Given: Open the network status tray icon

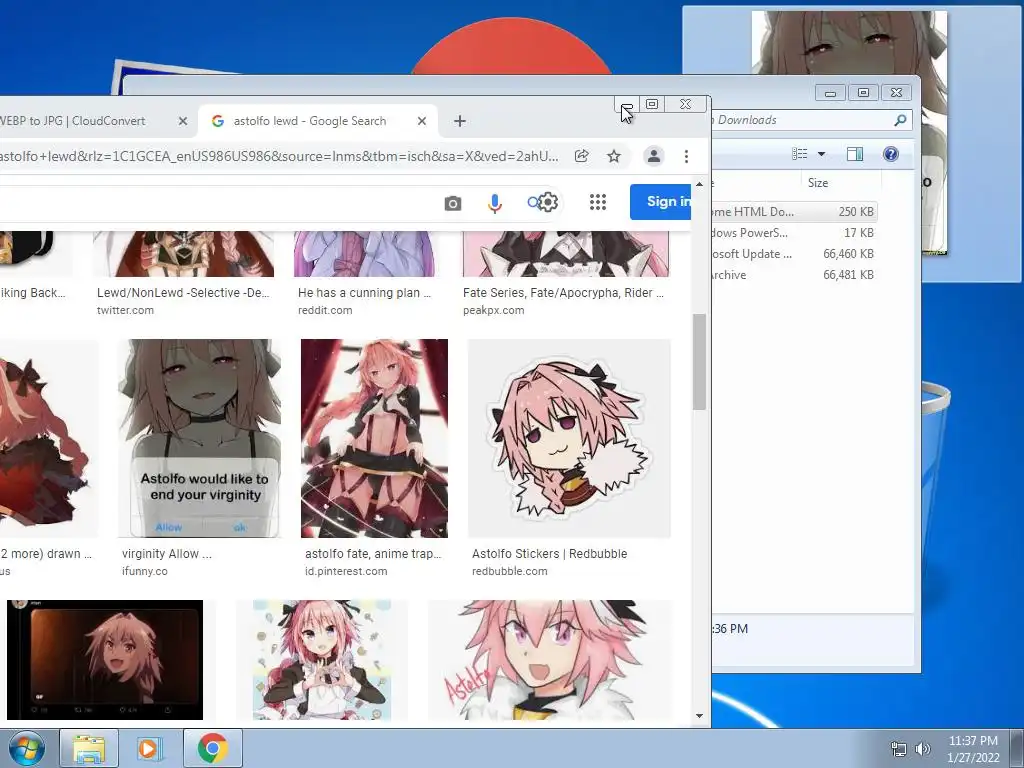Looking at the screenshot, I should [899, 749].
